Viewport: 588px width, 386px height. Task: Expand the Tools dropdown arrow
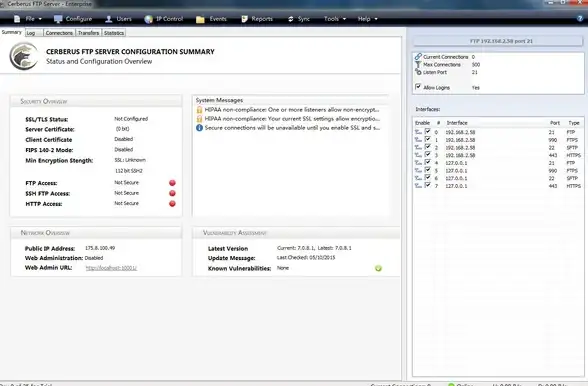344,19
